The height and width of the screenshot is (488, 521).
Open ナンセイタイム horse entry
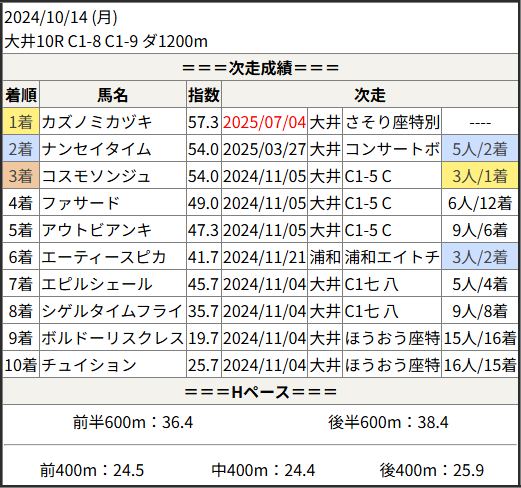pyautogui.click(x=97, y=149)
